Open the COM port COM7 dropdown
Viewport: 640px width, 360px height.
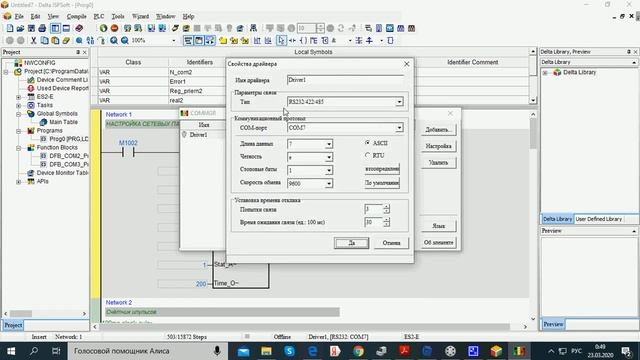399,128
